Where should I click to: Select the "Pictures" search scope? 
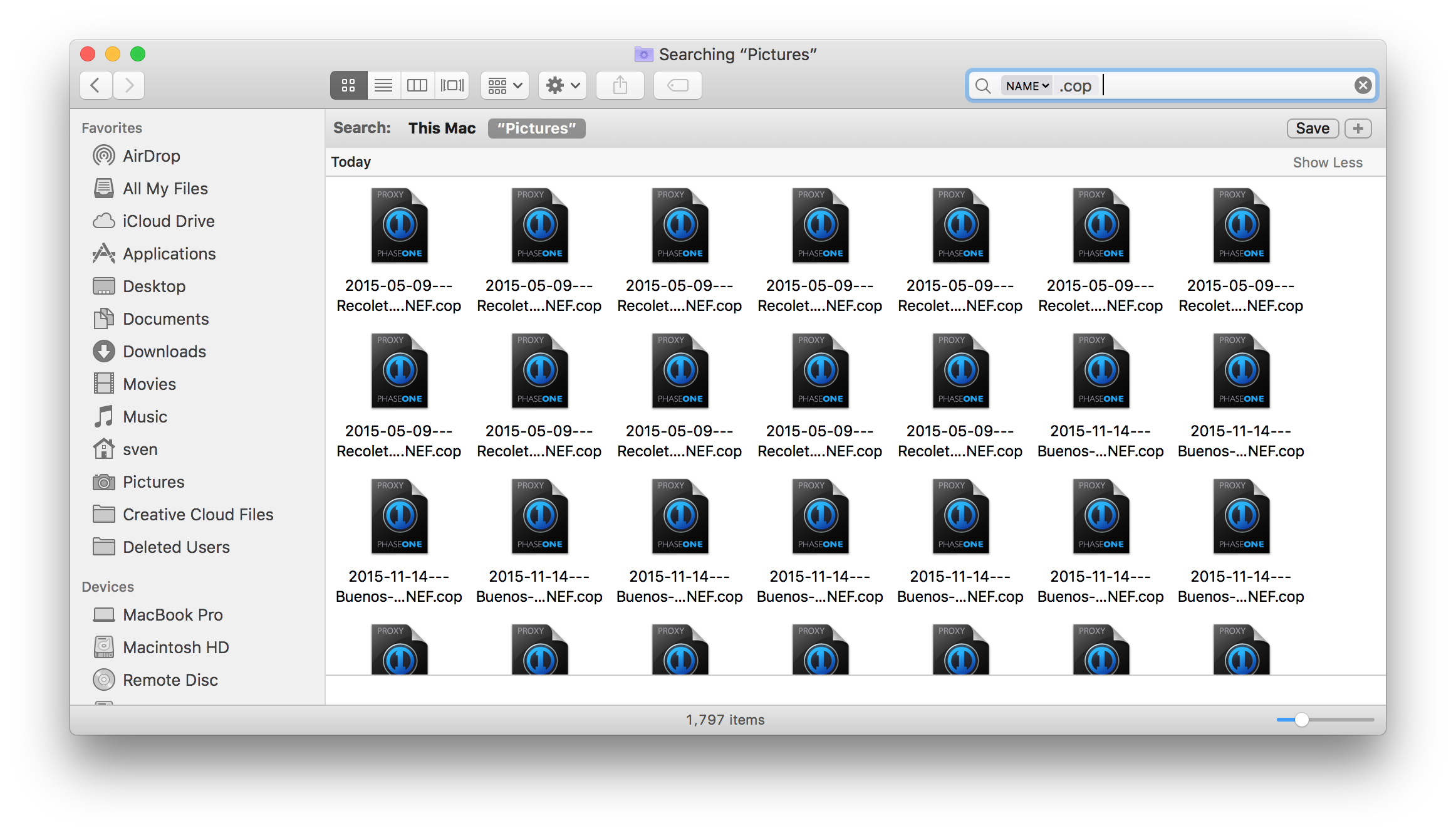point(536,129)
